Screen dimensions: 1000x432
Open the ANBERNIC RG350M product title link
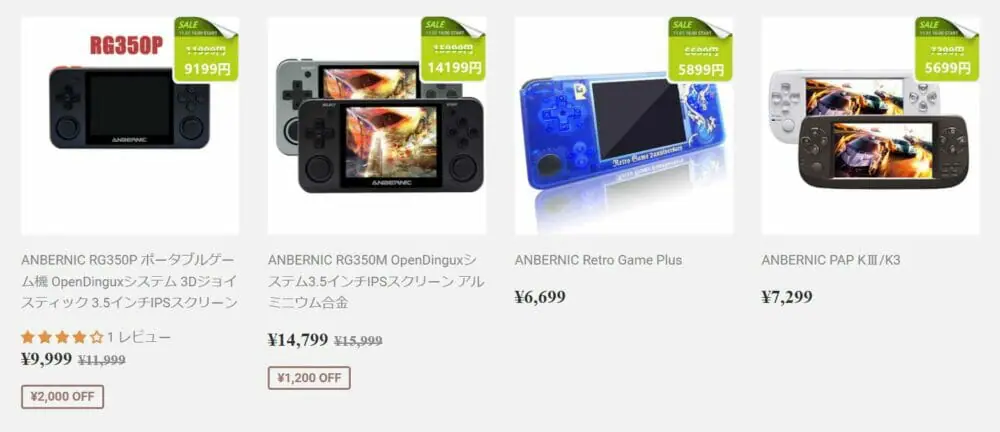376,281
